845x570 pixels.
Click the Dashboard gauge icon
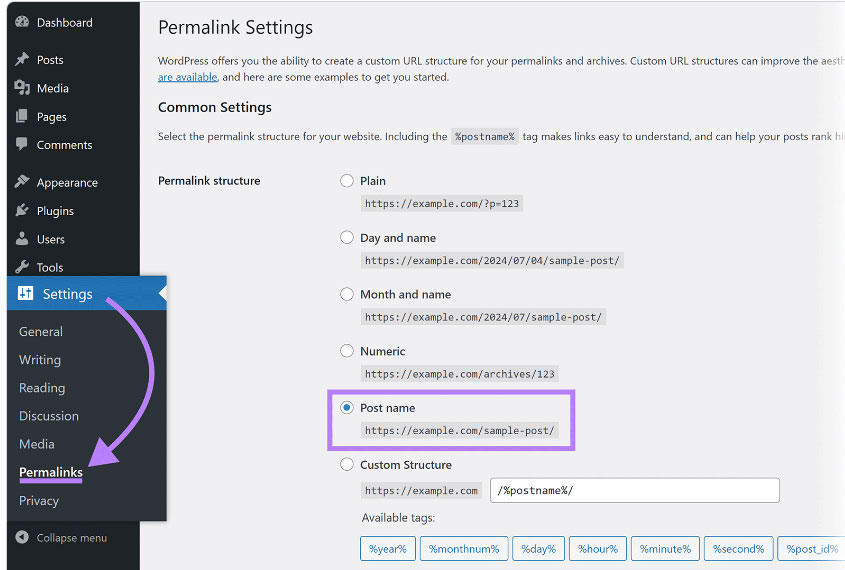(x=22, y=22)
